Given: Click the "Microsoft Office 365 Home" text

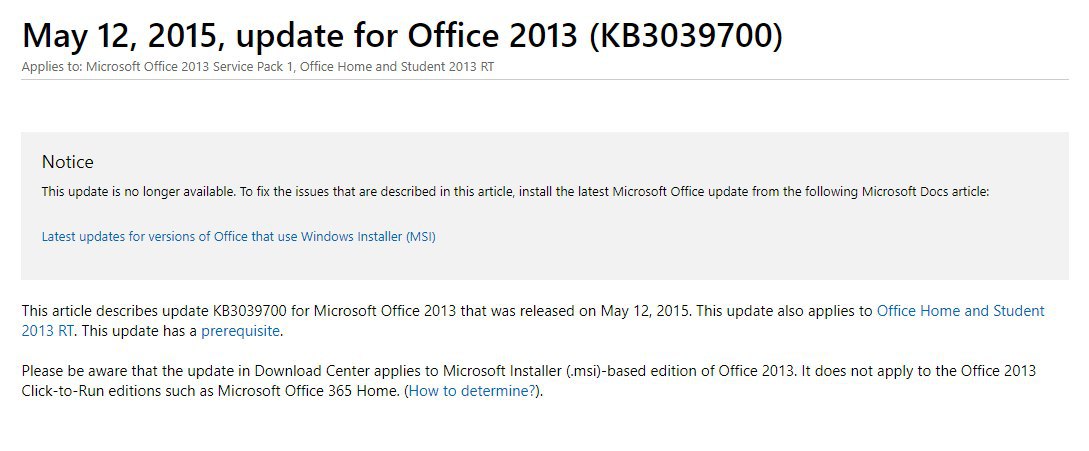Looking at the screenshot, I should 309,391.
